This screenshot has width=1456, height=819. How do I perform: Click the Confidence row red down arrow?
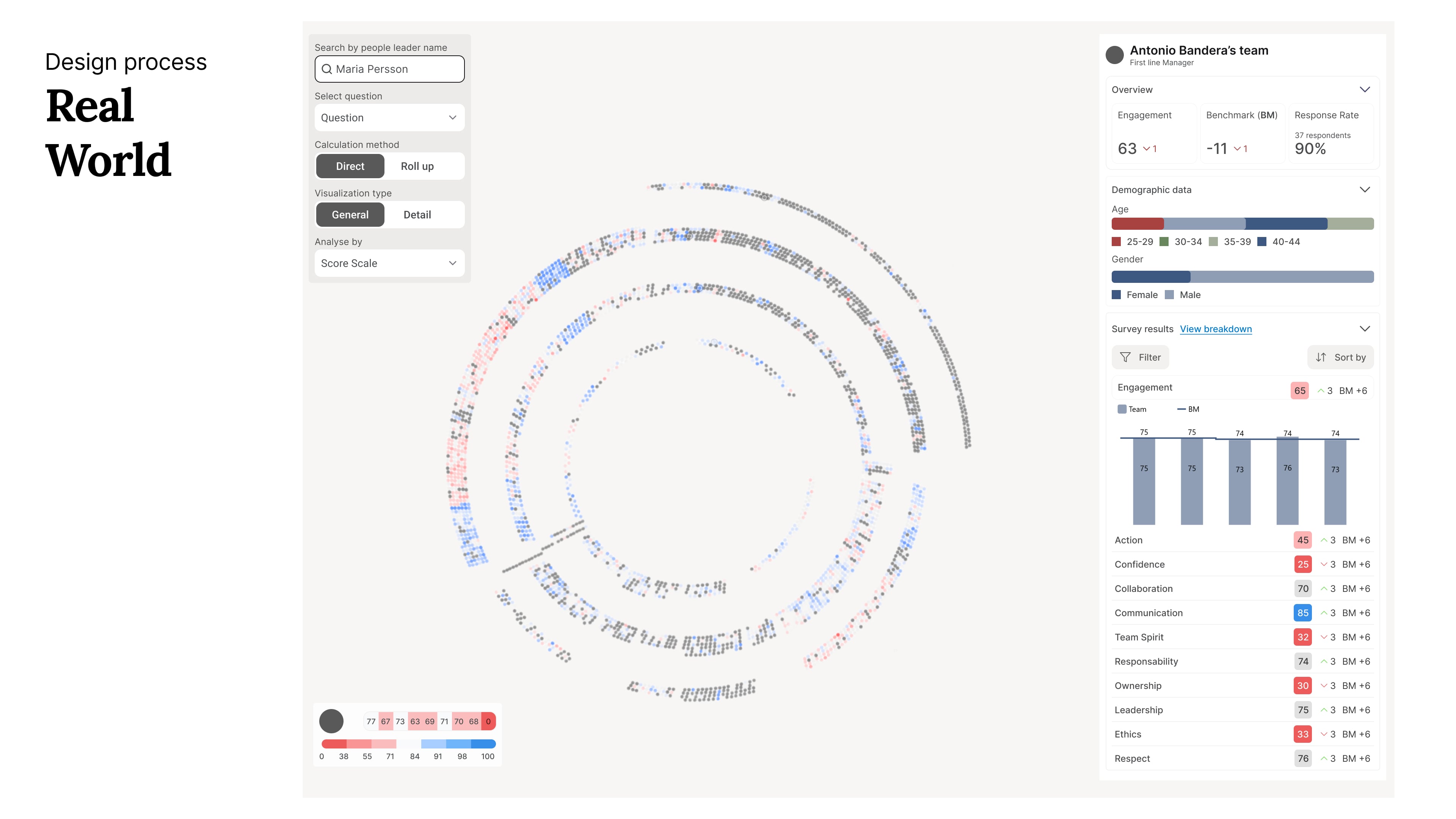point(1324,564)
